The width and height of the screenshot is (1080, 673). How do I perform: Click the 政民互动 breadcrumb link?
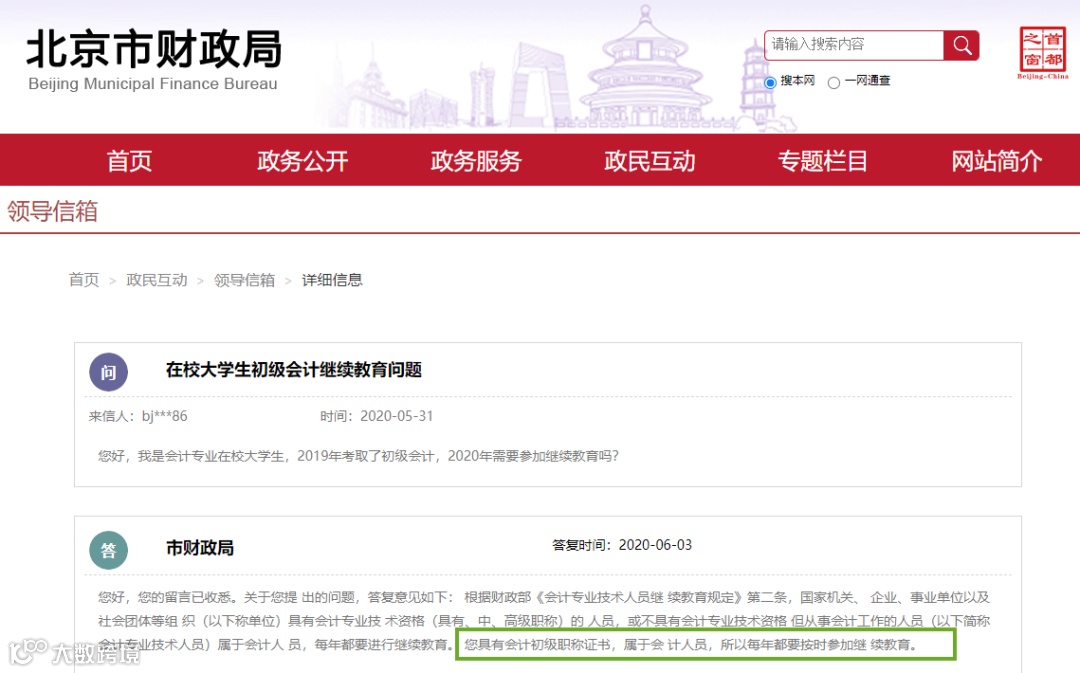tap(157, 280)
